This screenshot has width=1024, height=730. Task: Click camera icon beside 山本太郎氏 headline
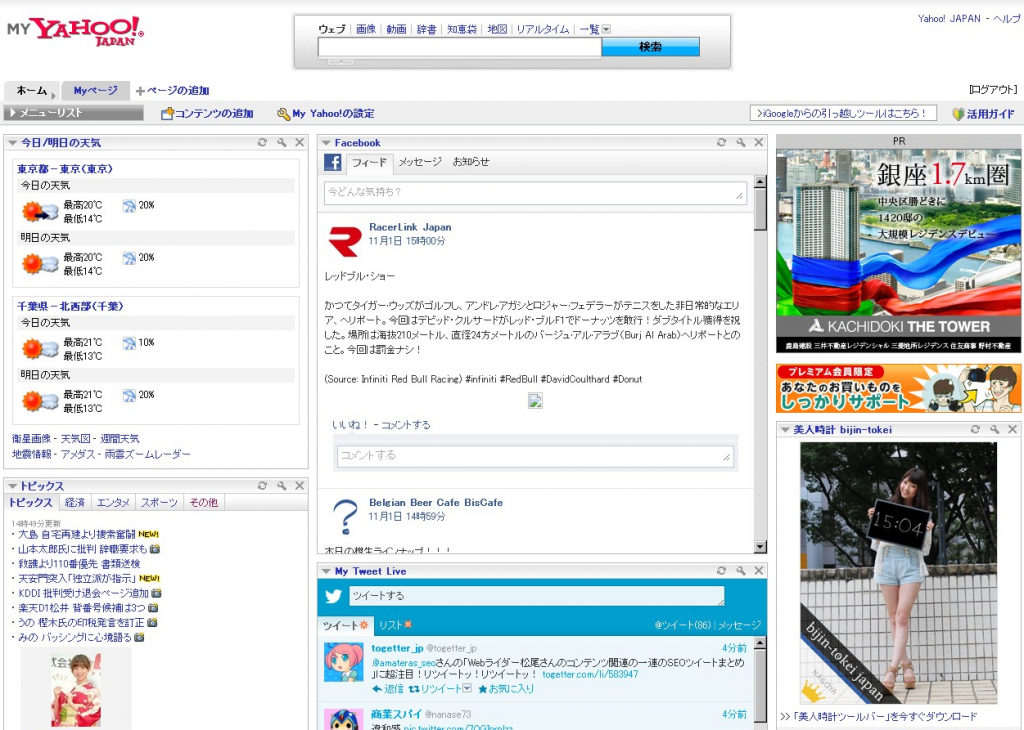[155, 549]
